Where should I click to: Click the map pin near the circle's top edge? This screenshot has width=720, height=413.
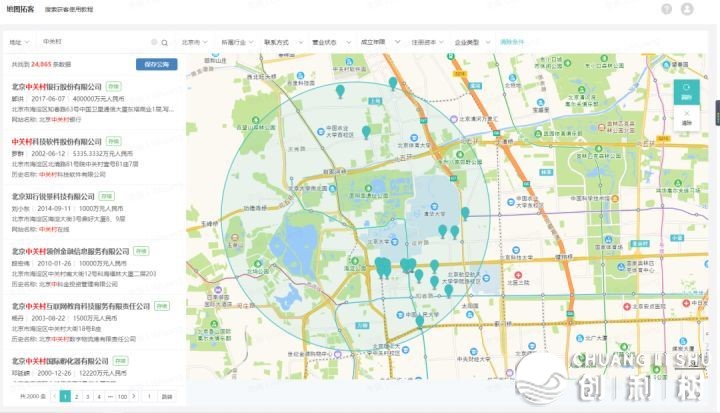point(393,84)
